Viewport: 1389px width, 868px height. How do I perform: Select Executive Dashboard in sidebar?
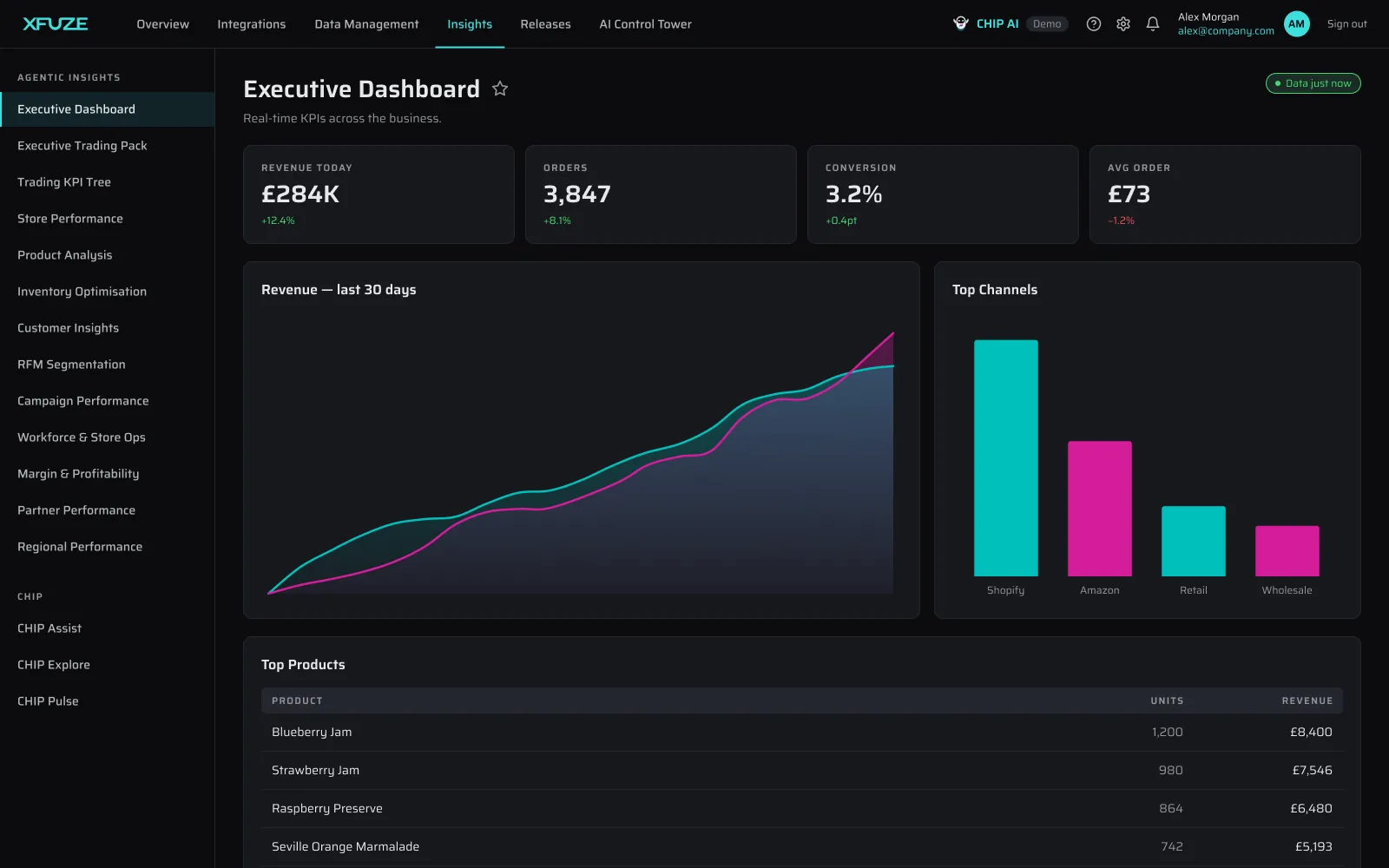(x=108, y=109)
